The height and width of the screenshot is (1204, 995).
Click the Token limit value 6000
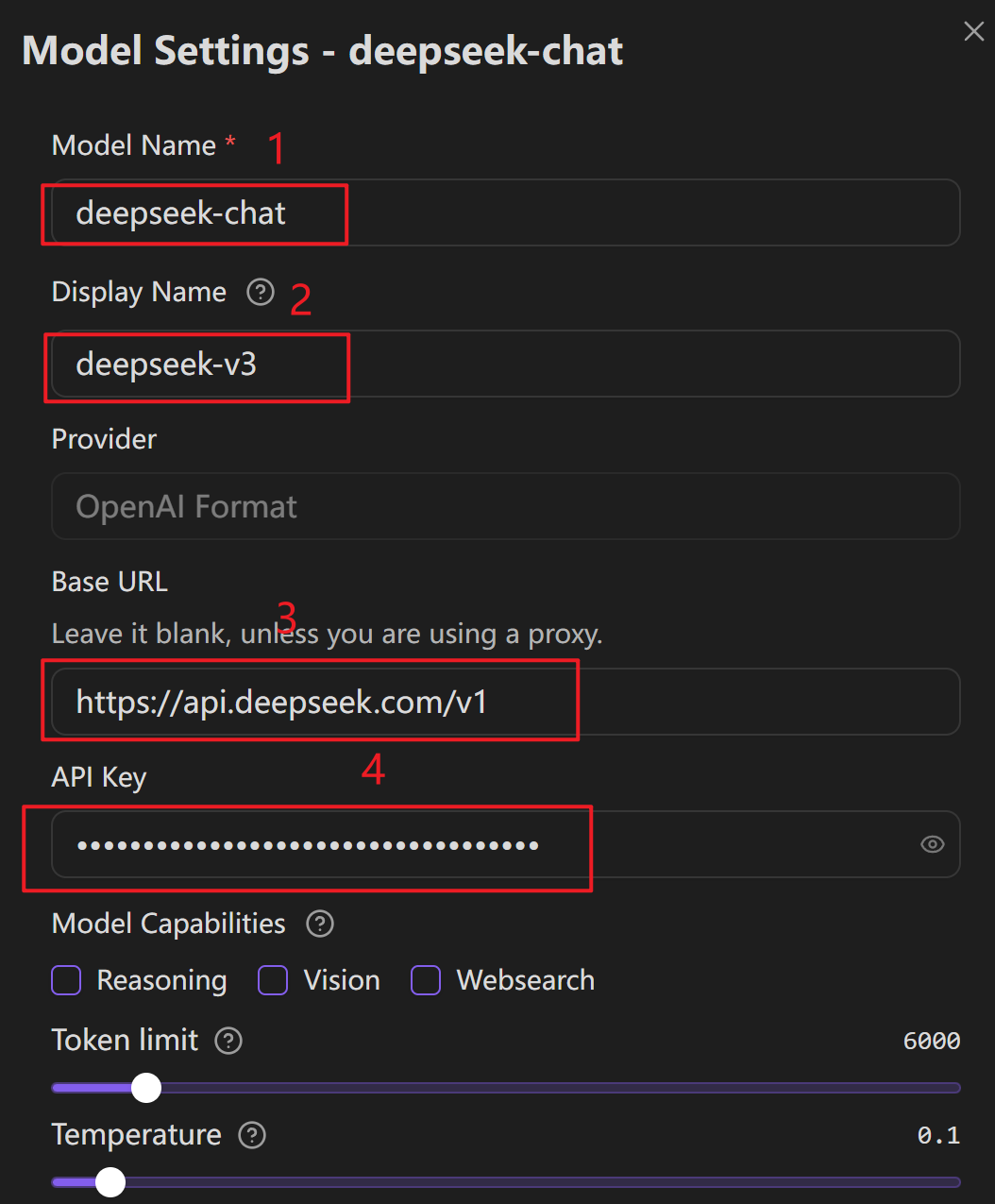coord(932,1041)
